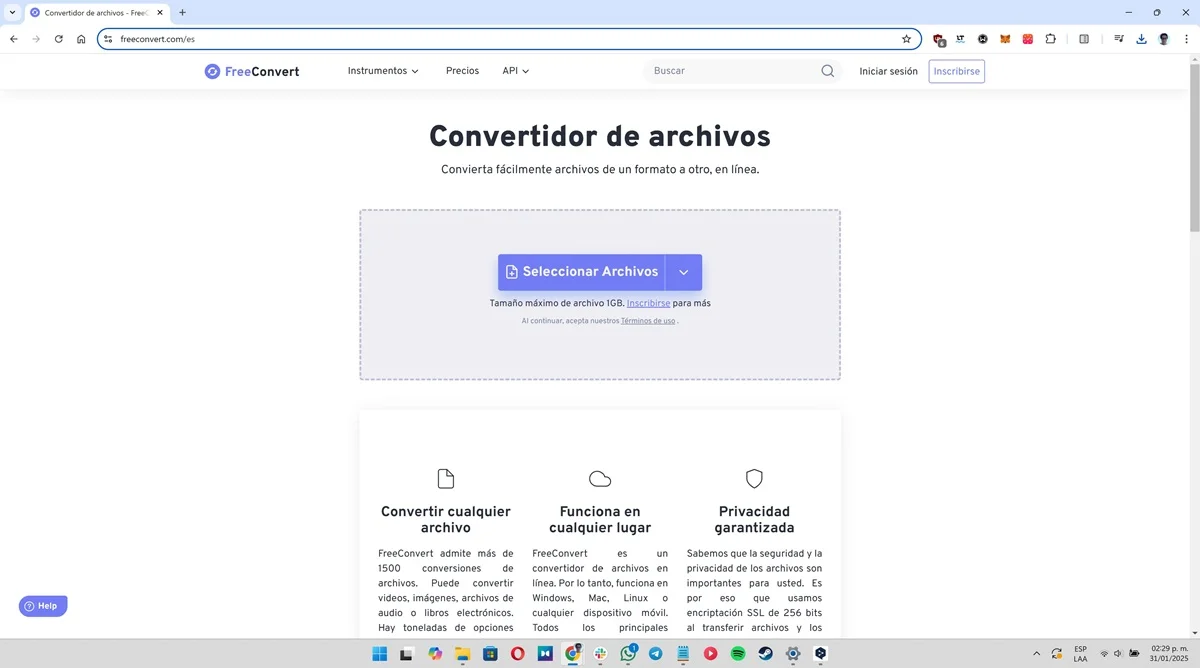The height and width of the screenshot is (668, 1200).
Task: Open the Chrome extensions puzzle icon
Action: (1050, 39)
